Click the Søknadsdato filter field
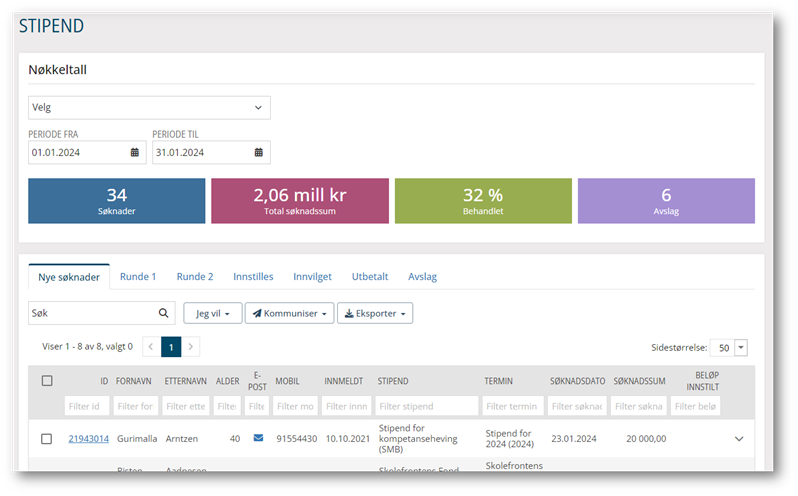The image size is (798, 496). click(x=577, y=406)
